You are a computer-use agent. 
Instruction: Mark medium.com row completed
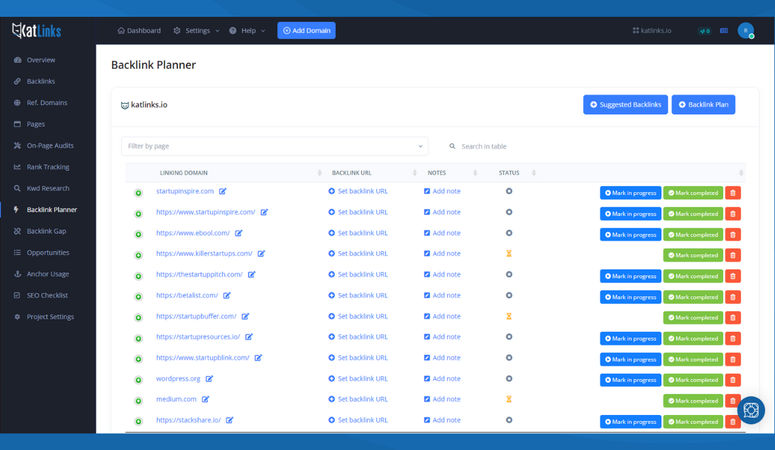[x=693, y=401]
